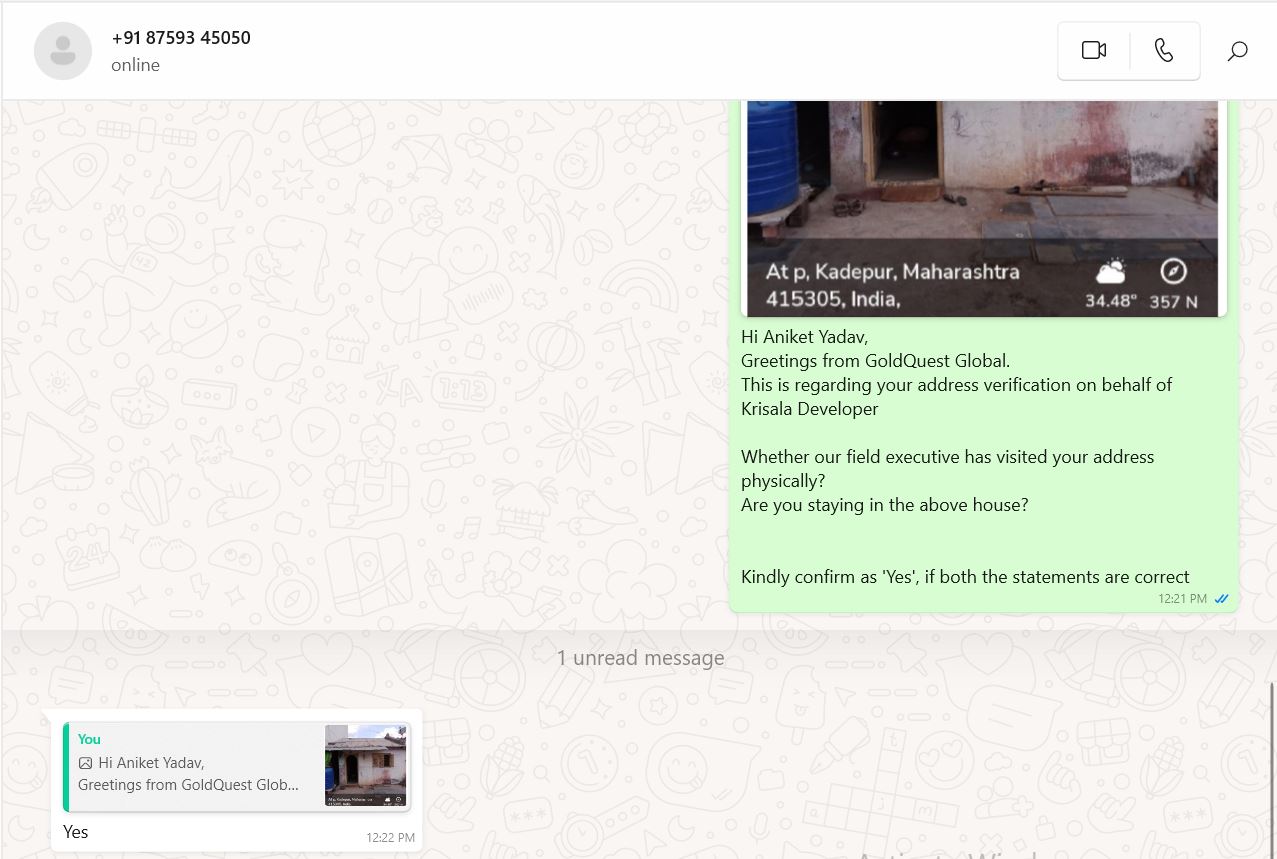This screenshot has width=1277, height=859.
Task: Click the "1 unread message" divider
Action: coord(640,658)
